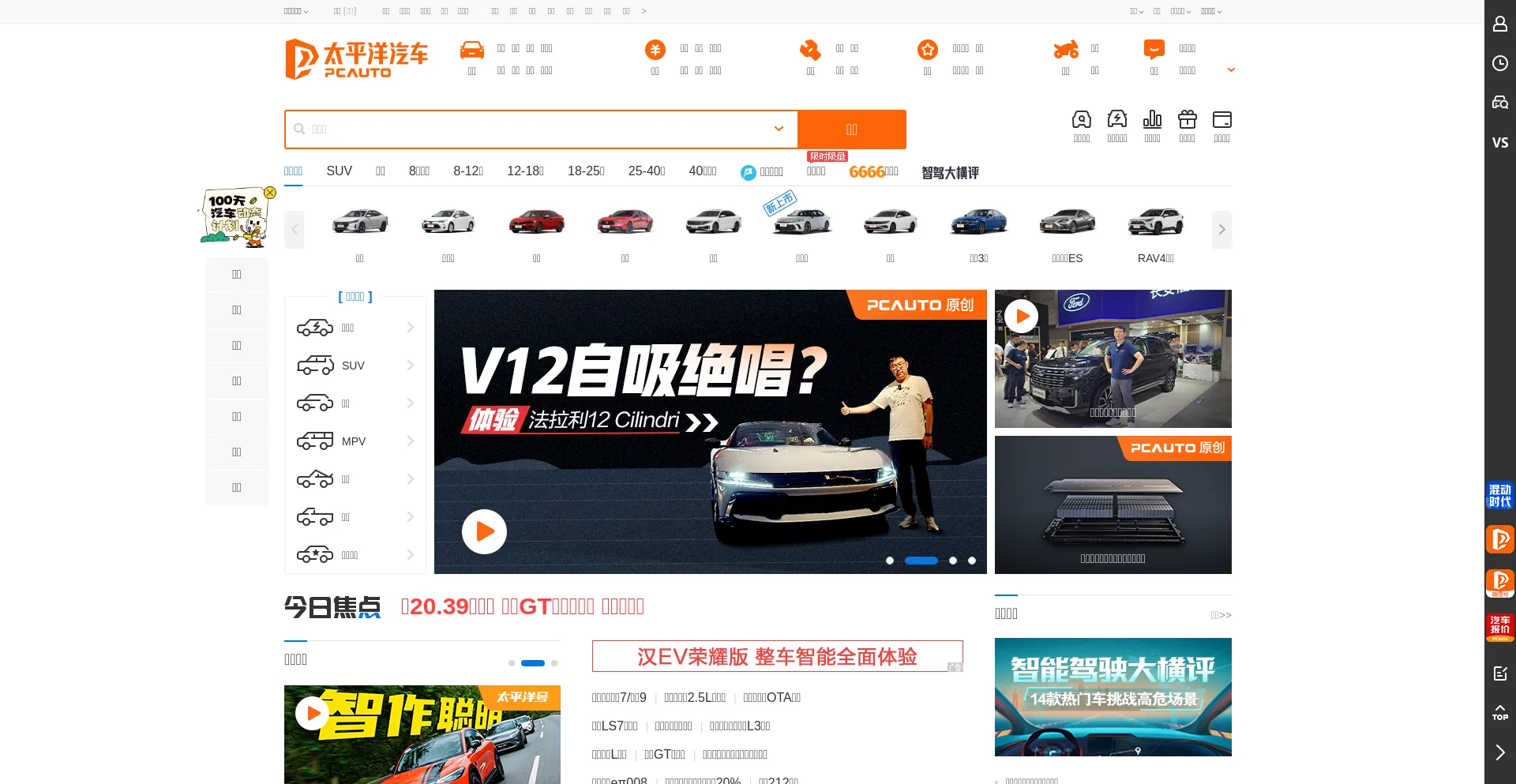Select the last dot of banner carousel
The height and width of the screenshot is (784, 1516).
point(972,561)
